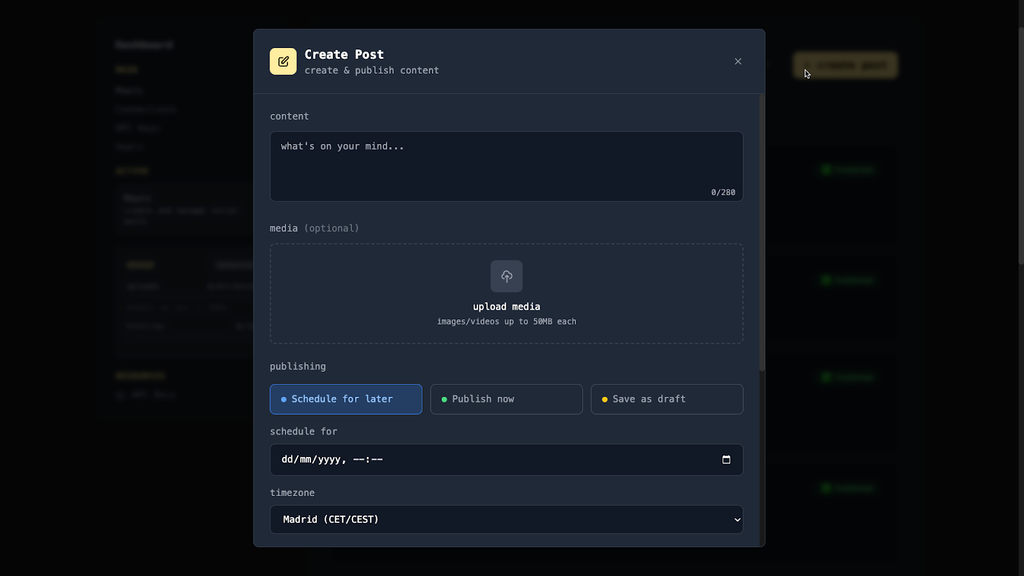The height and width of the screenshot is (576, 1024).
Task: Click the pencil icon in the Create Post header
Action: (283, 61)
